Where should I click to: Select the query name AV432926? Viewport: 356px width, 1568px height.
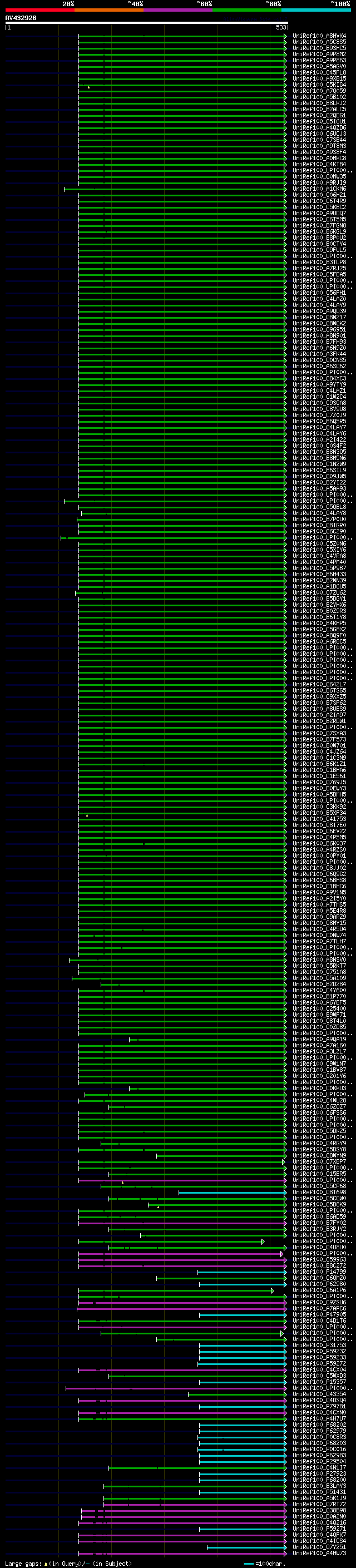[x=21, y=18]
